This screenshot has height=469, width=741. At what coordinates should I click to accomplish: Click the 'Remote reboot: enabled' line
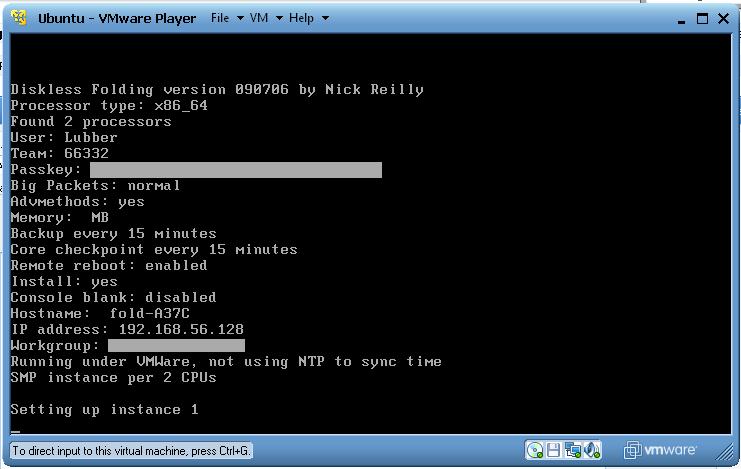click(109, 266)
